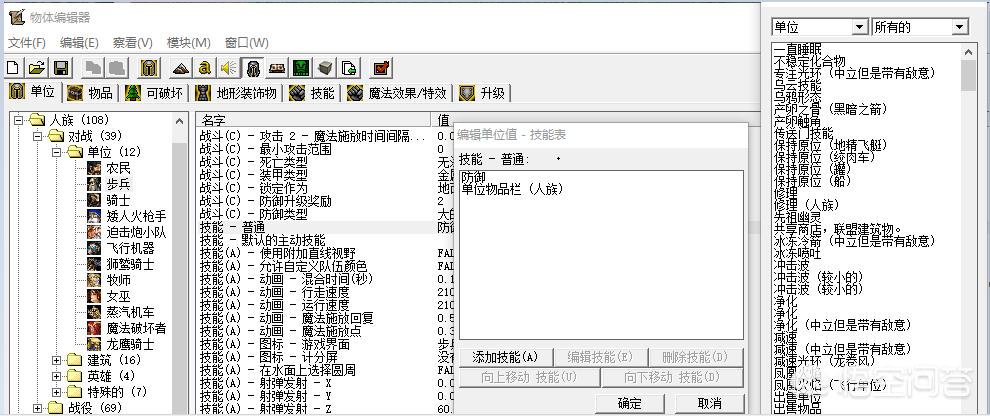
Task: Select 步兵 unit in the tree
Action: (x=118, y=184)
